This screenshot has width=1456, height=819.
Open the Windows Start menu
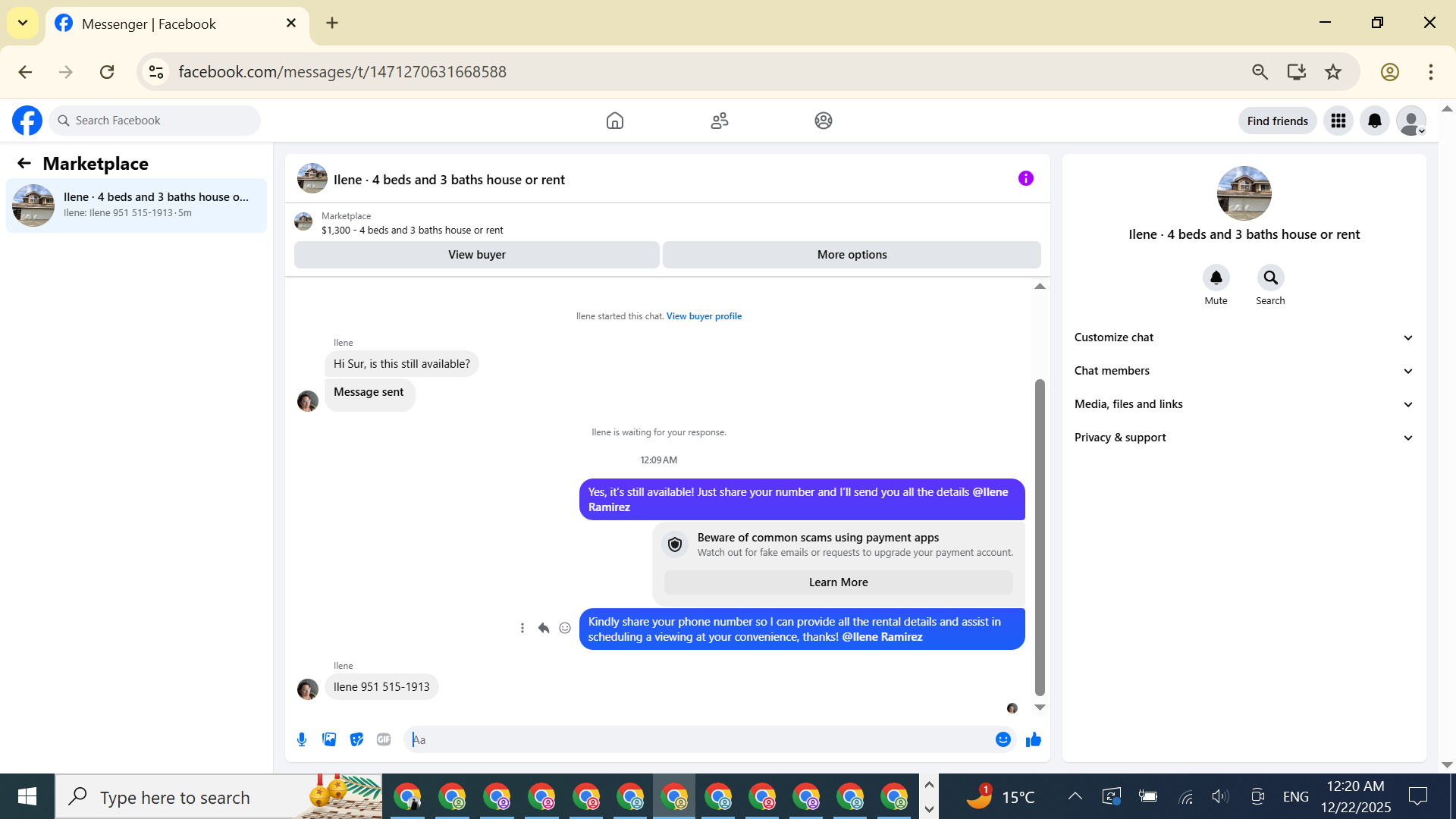coord(27,796)
